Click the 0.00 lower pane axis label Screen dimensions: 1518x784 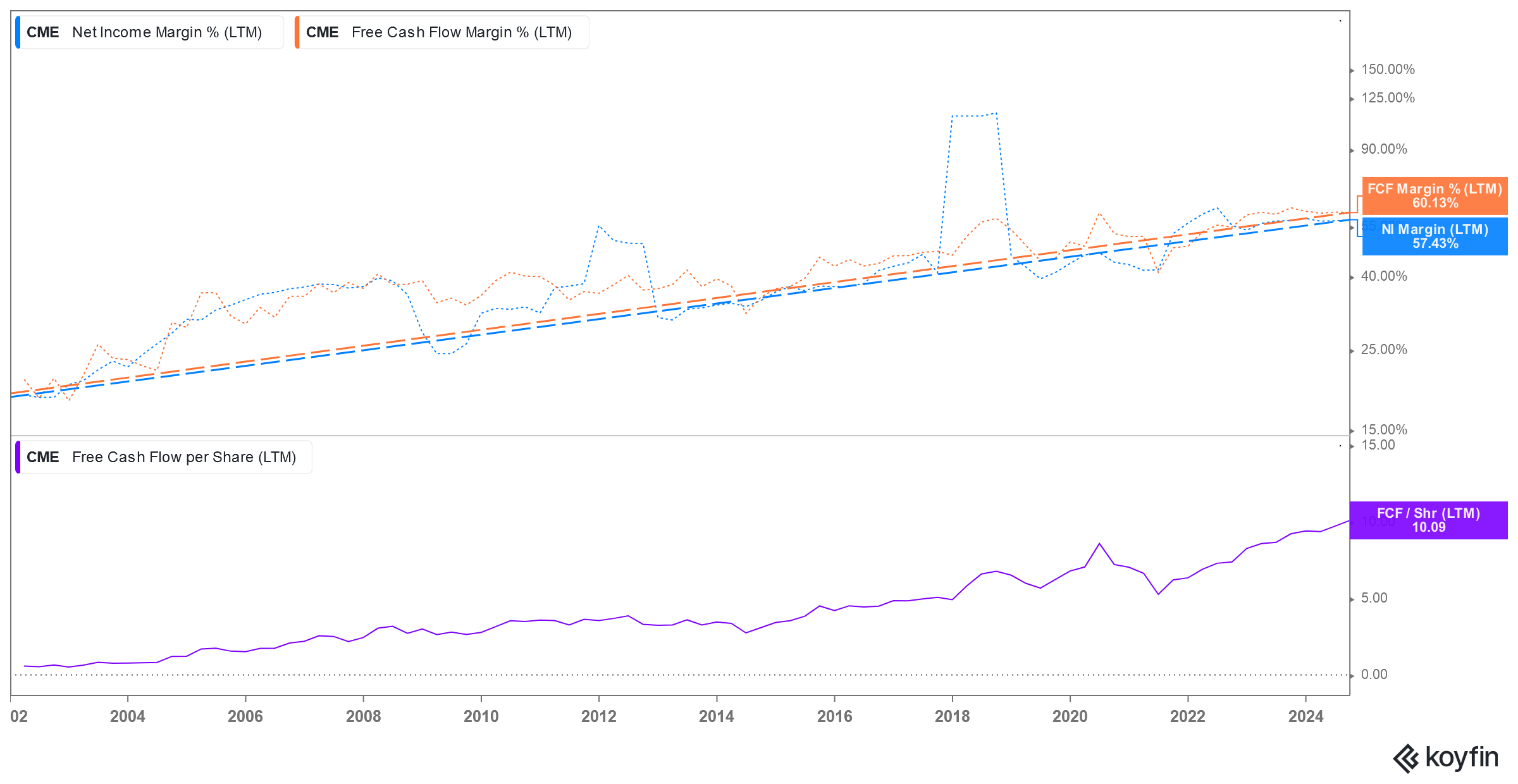(1374, 675)
